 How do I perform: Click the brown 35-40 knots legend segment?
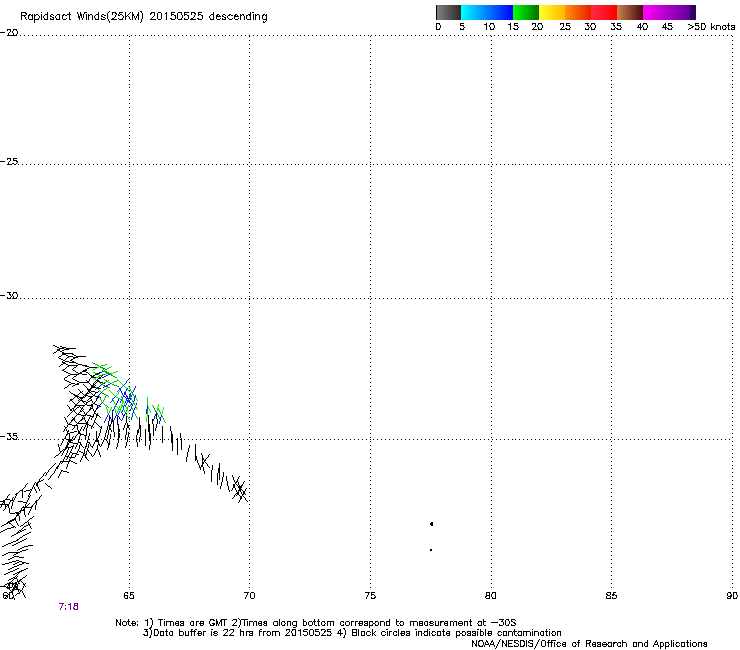click(x=630, y=12)
